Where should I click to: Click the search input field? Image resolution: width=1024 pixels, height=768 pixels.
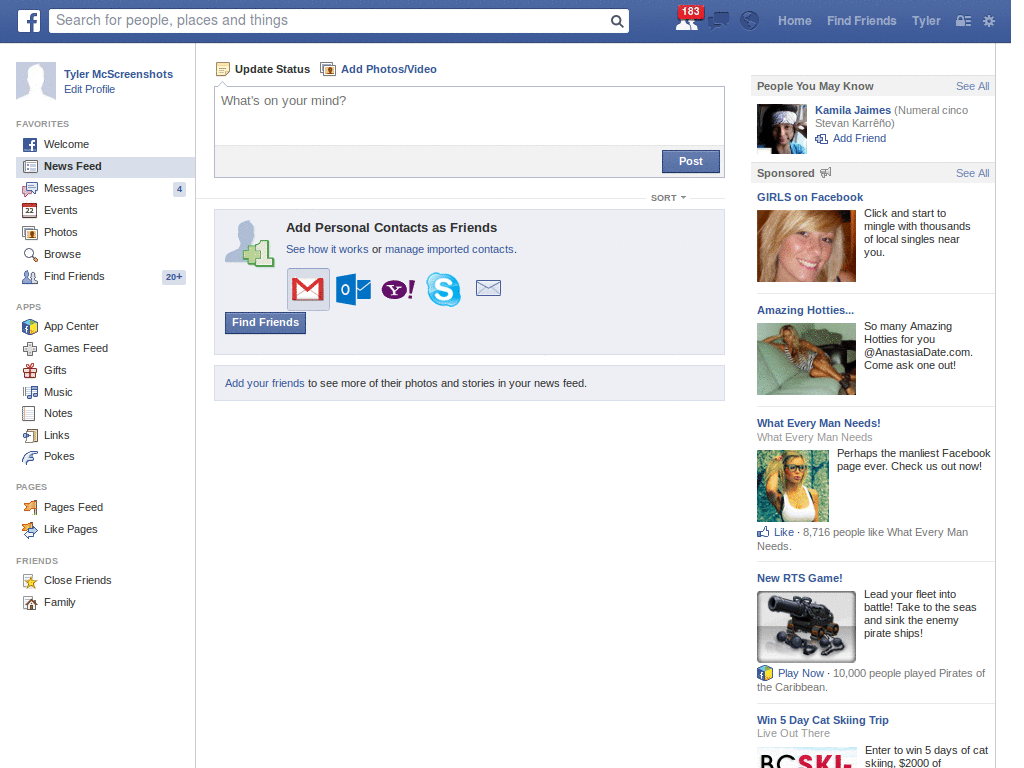pos(330,21)
